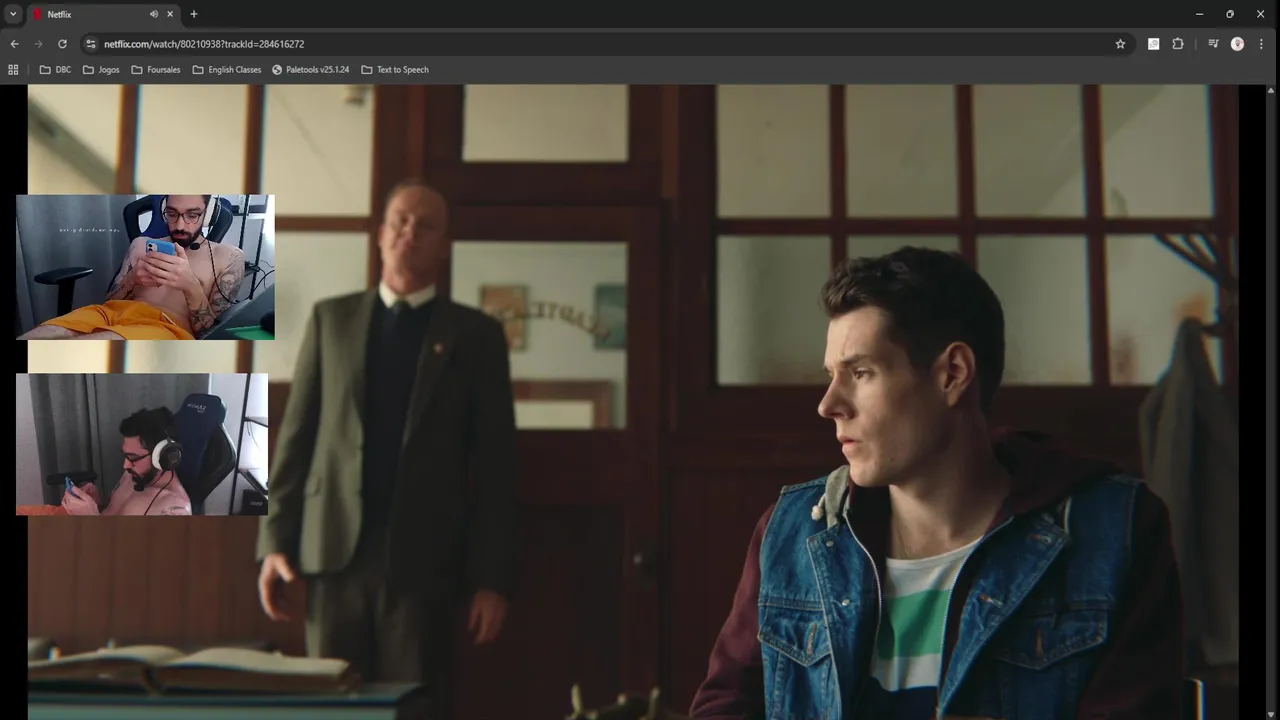The image size is (1280, 720).
Task: Open the English Classes bookmarks folder
Action: click(x=227, y=70)
